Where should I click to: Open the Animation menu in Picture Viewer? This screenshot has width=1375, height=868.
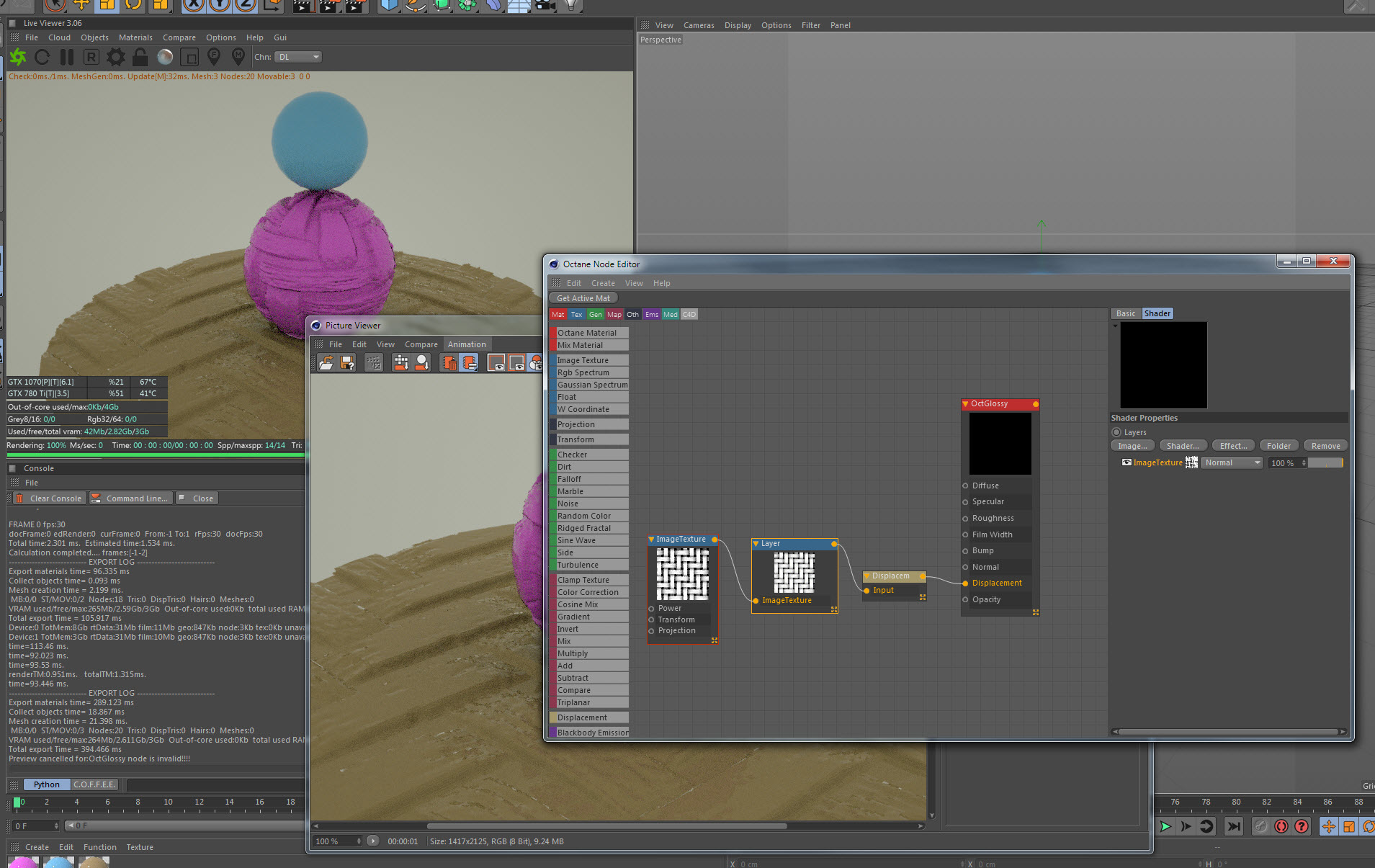(x=467, y=344)
